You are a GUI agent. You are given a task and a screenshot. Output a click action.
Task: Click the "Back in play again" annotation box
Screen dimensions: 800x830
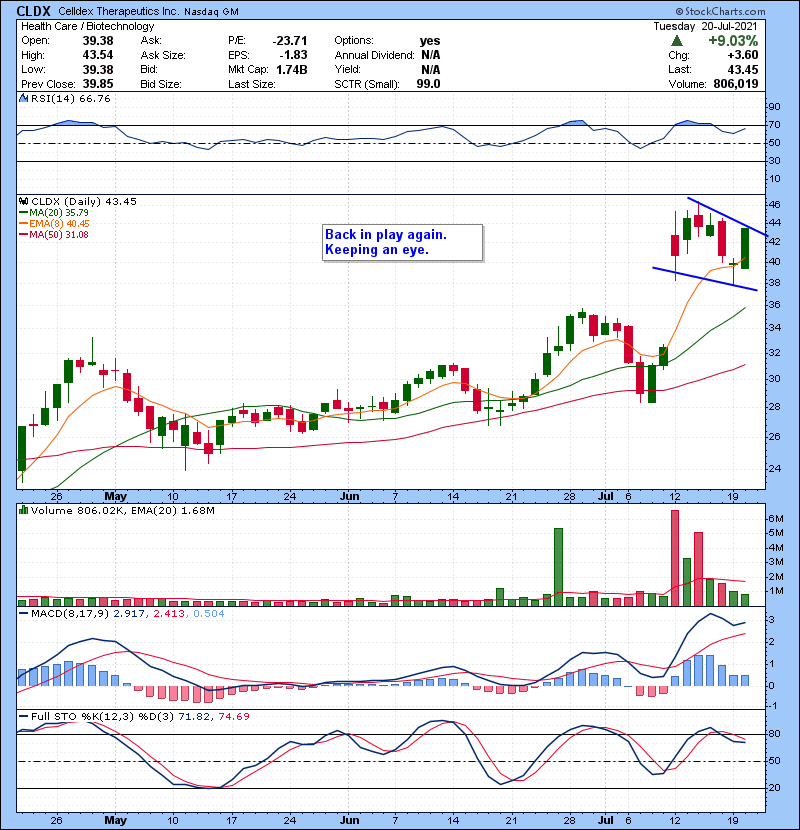click(402, 242)
